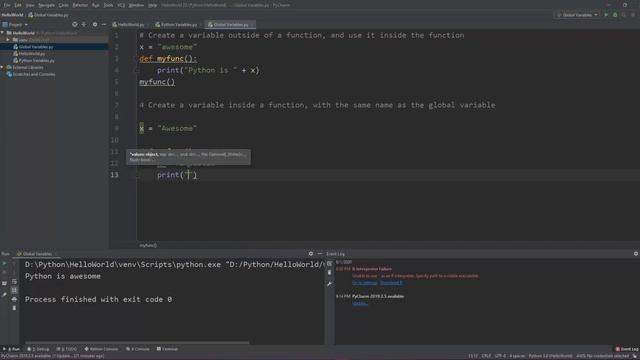Toggle soft-wrap in Run console
This screenshot has width=640, height=360.
coord(14,282)
